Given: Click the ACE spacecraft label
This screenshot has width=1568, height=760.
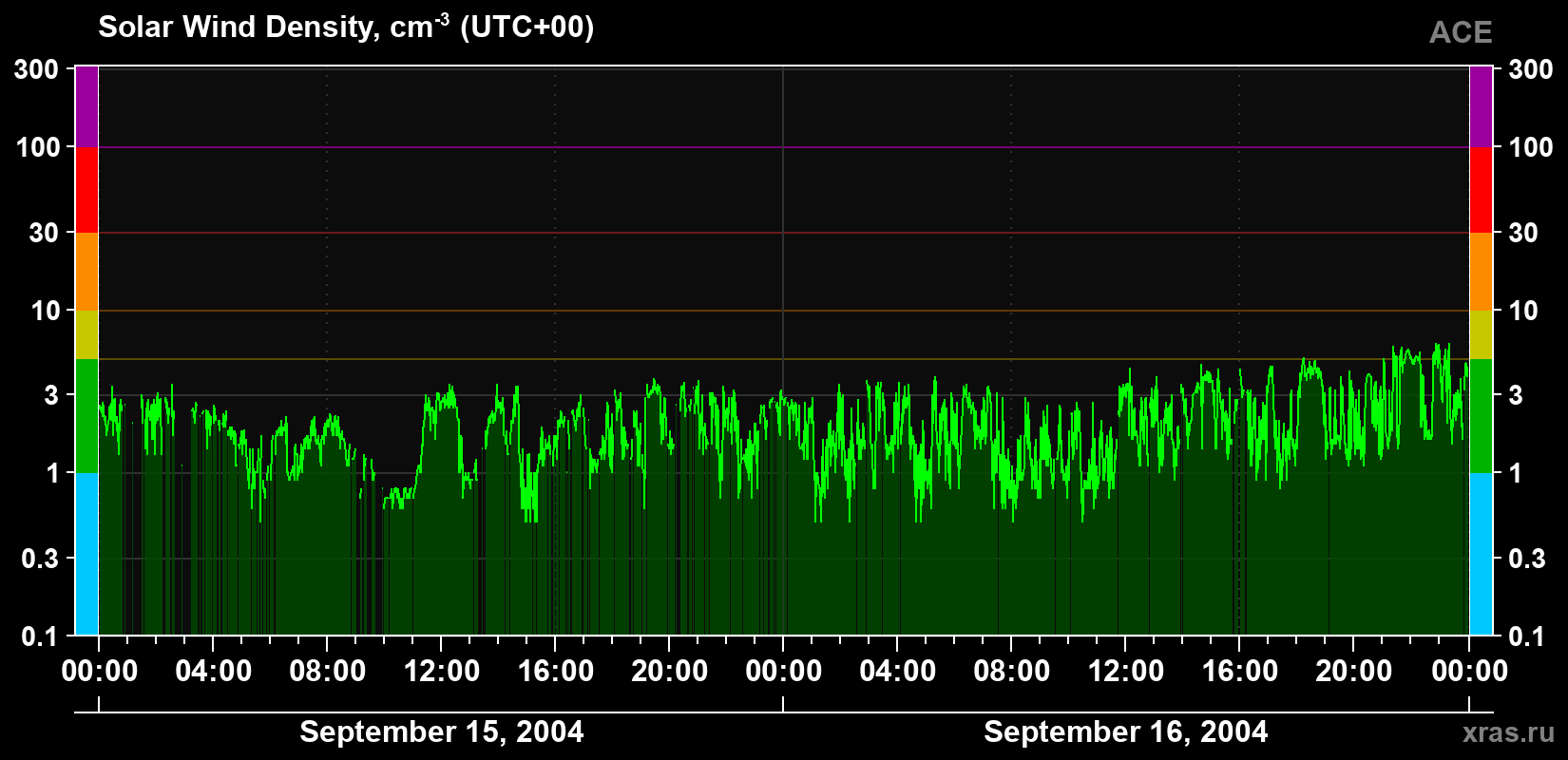Looking at the screenshot, I should 1461,32.
